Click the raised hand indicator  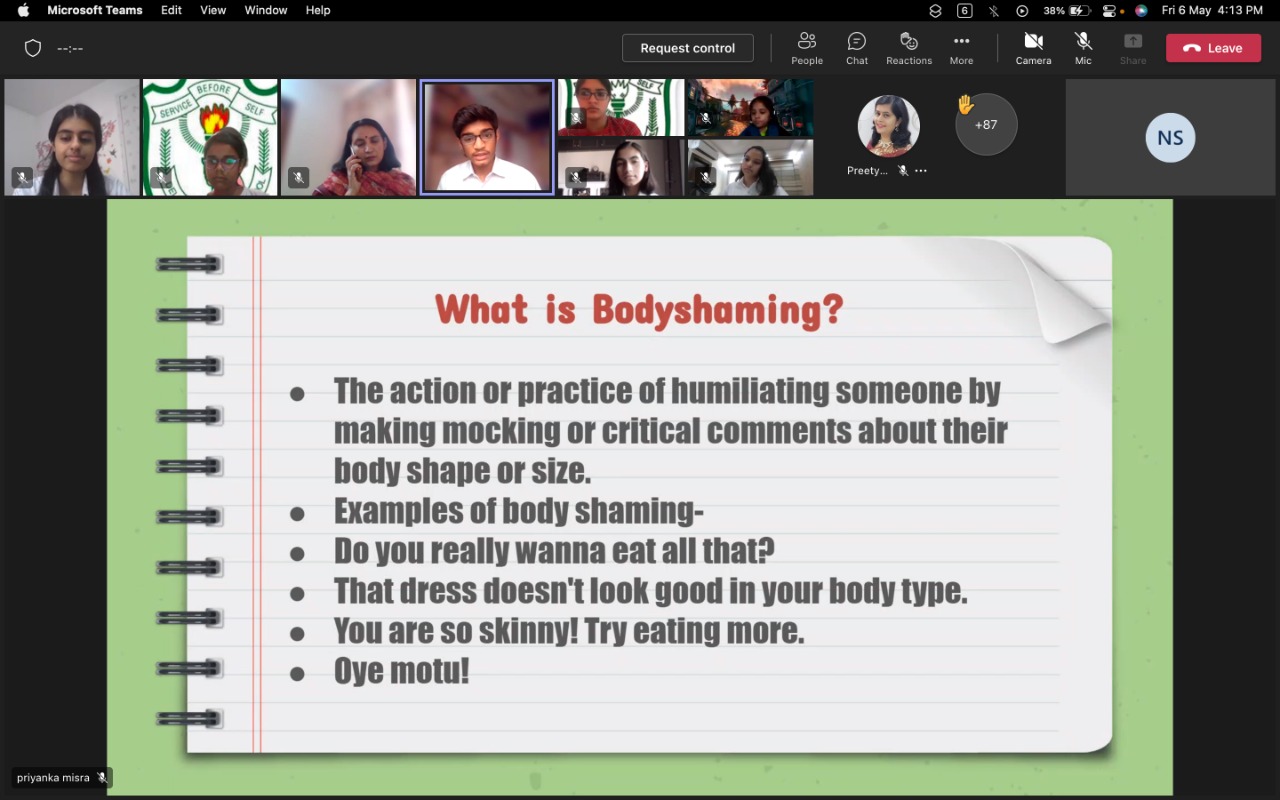tap(963, 103)
